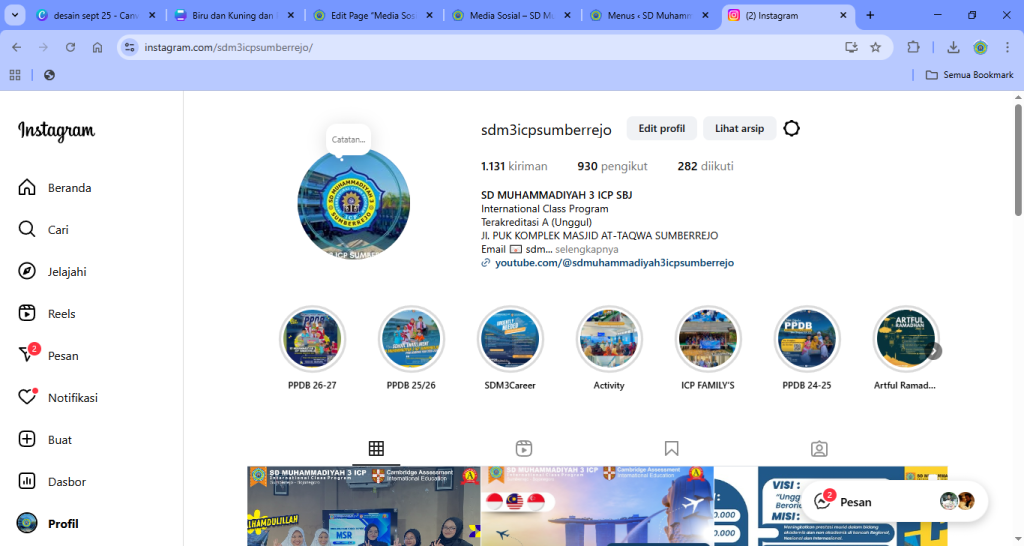Screen dimensions: 1024x546
Task: Click site information icon in address bar
Action: 130,47
